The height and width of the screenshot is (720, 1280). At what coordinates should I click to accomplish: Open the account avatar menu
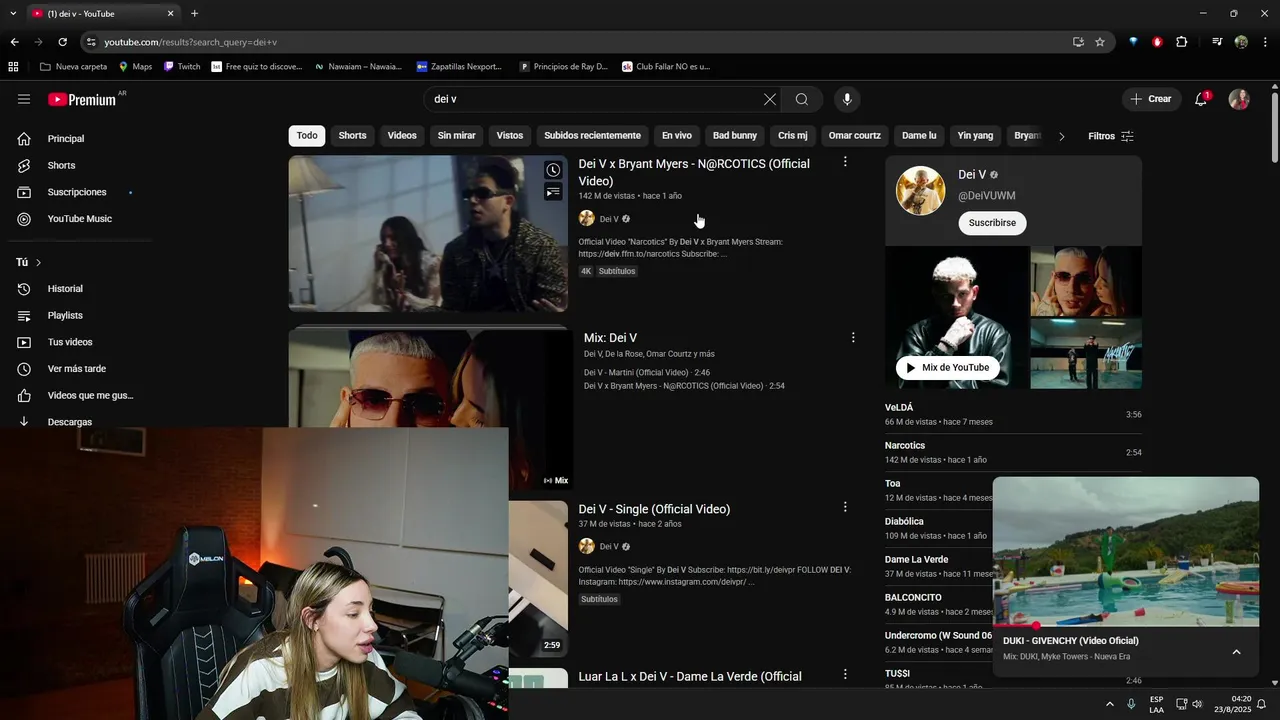coord(1239,99)
